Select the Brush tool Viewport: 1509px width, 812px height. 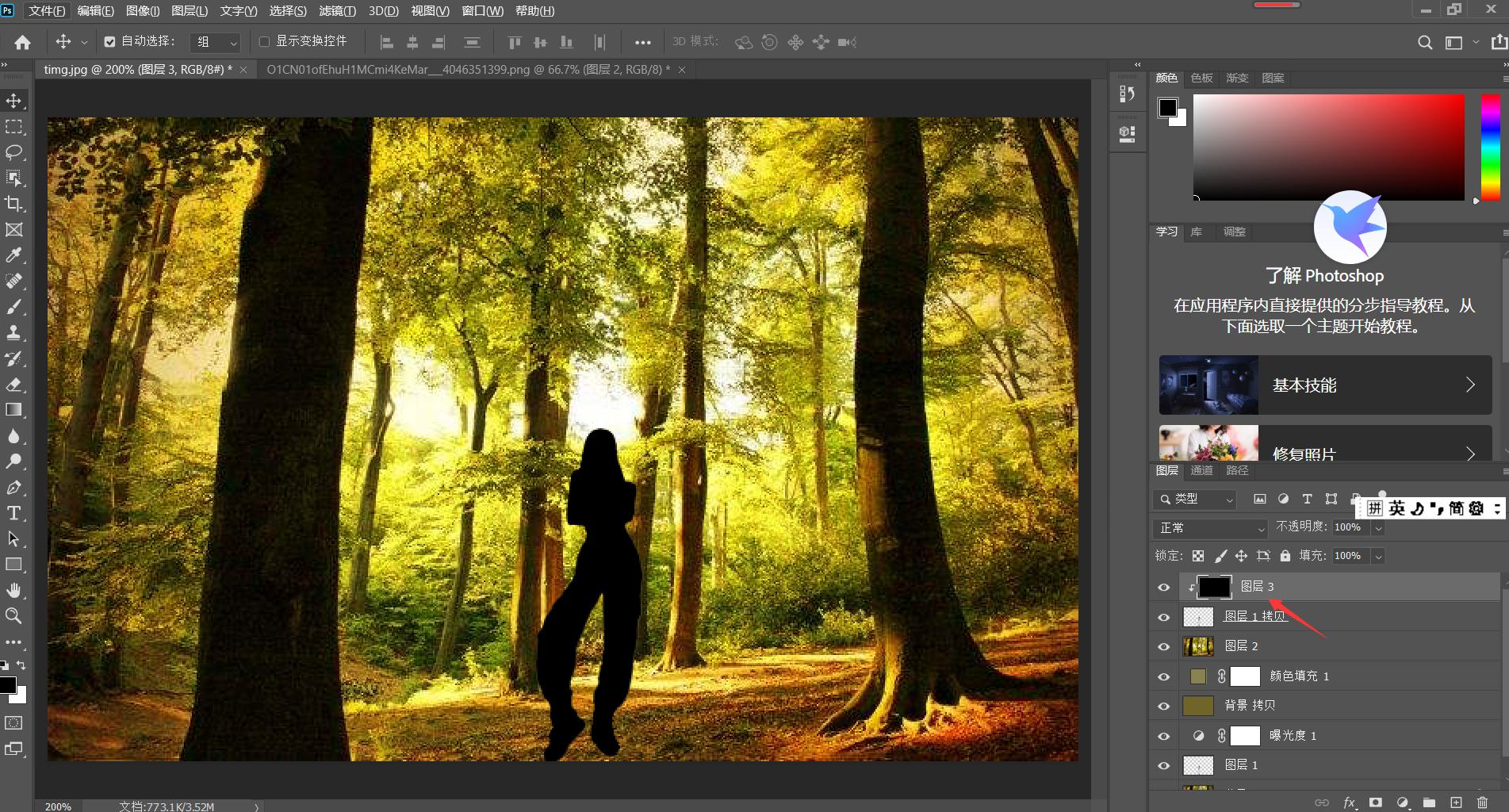(x=14, y=307)
